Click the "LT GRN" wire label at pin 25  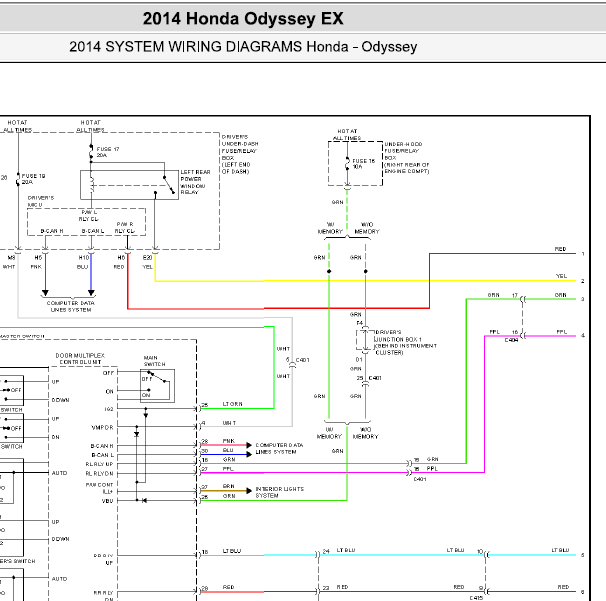tap(232, 404)
